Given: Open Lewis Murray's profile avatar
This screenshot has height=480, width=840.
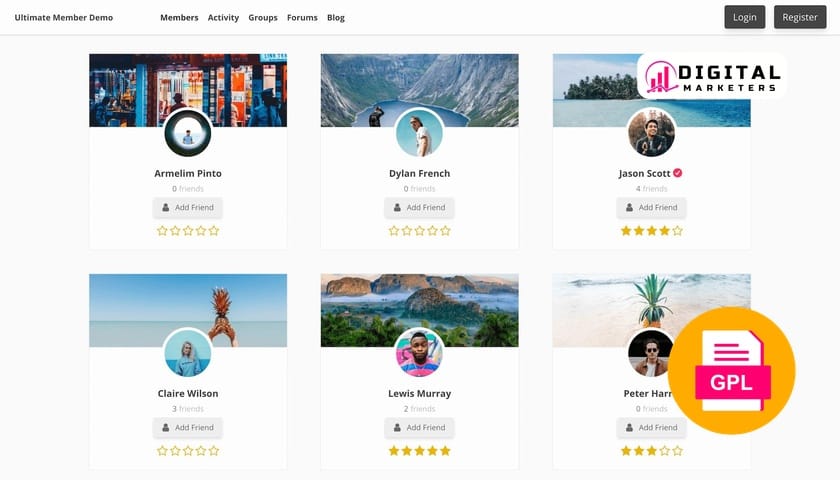Looking at the screenshot, I should click(419, 353).
